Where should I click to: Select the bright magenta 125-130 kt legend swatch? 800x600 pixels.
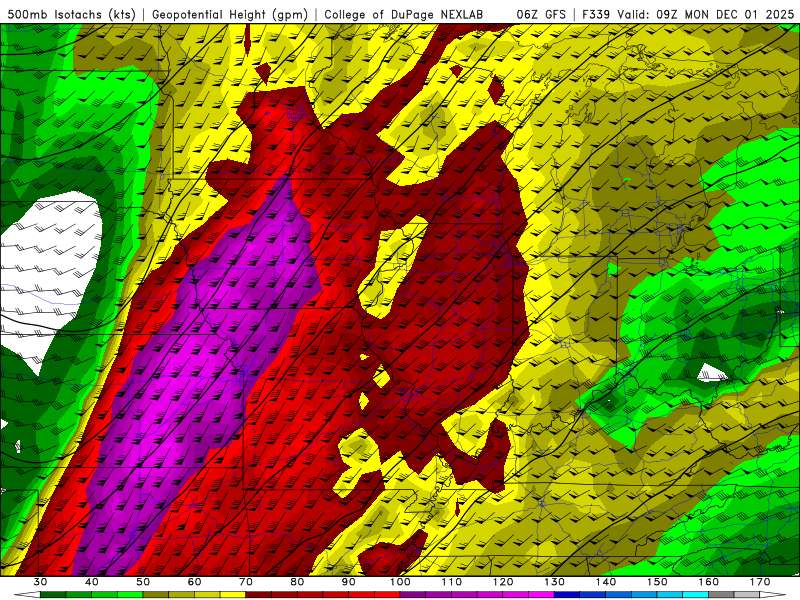click(541, 595)
